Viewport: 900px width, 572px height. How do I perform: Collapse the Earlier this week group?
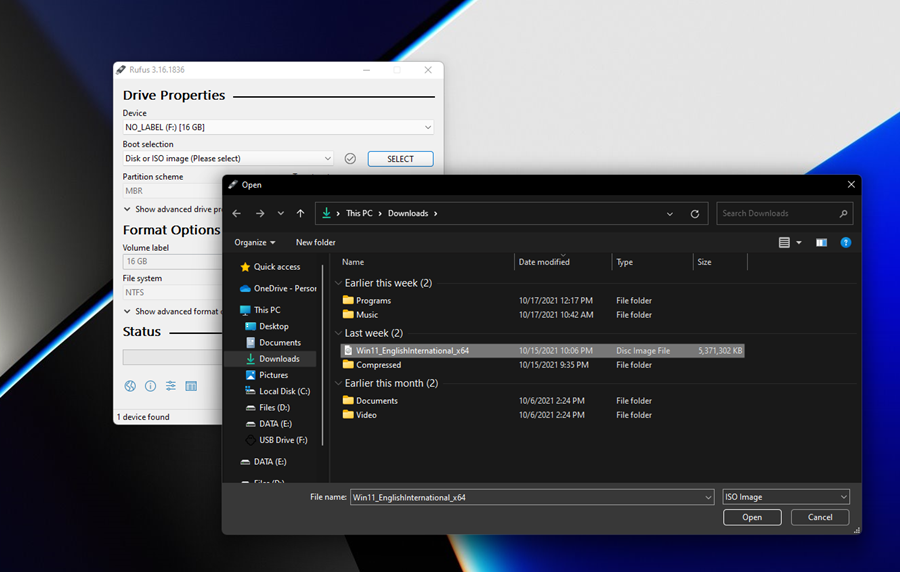pos(339,283)
